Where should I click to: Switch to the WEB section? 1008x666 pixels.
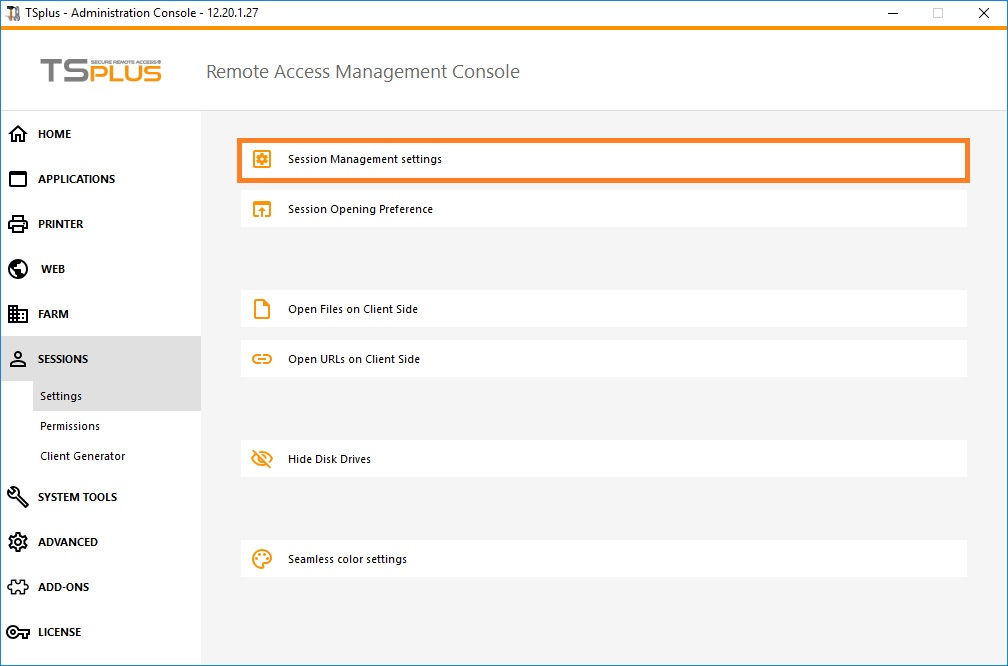pos(101,269)
